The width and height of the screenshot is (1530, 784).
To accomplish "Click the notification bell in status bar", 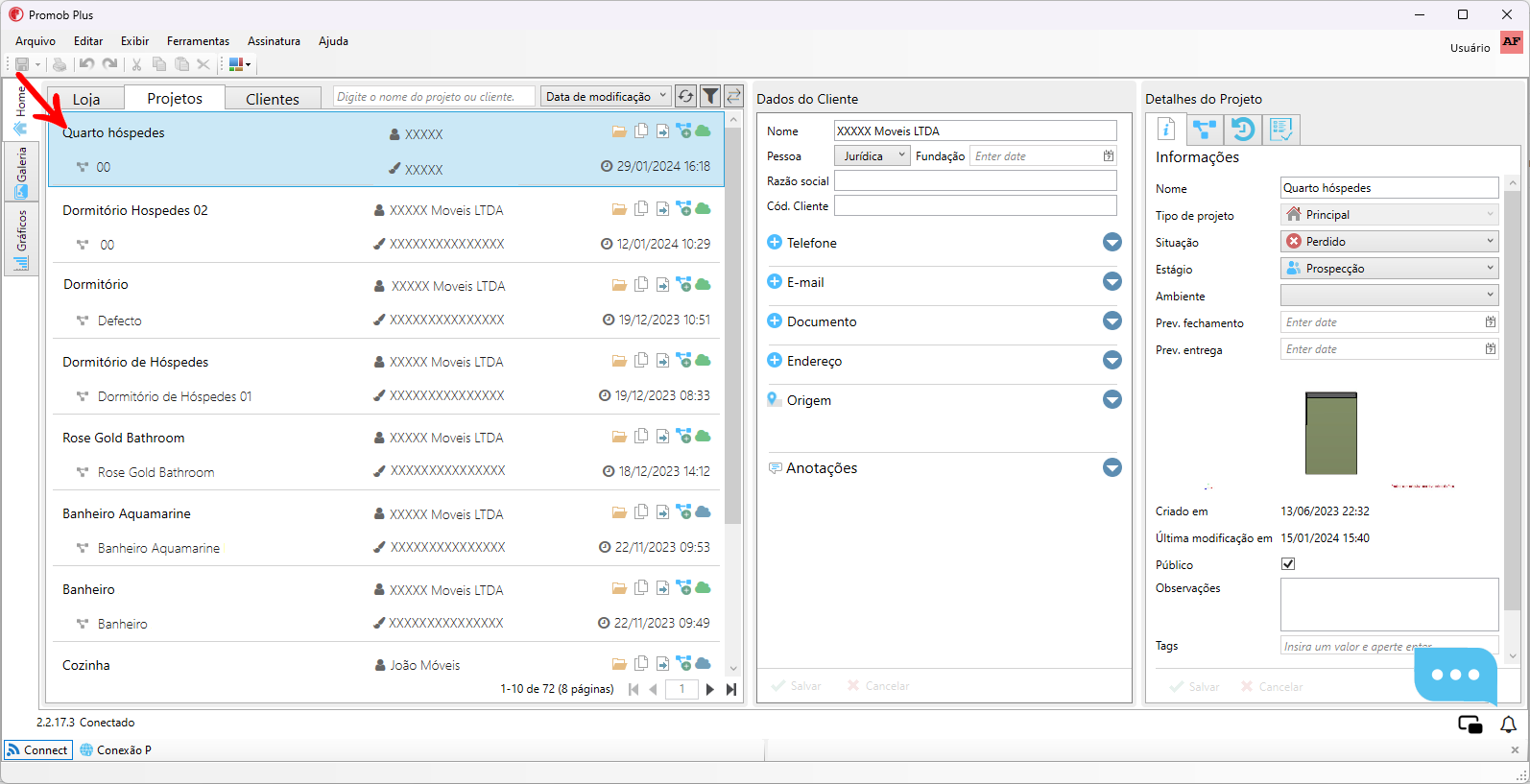I will point(1508,725).
